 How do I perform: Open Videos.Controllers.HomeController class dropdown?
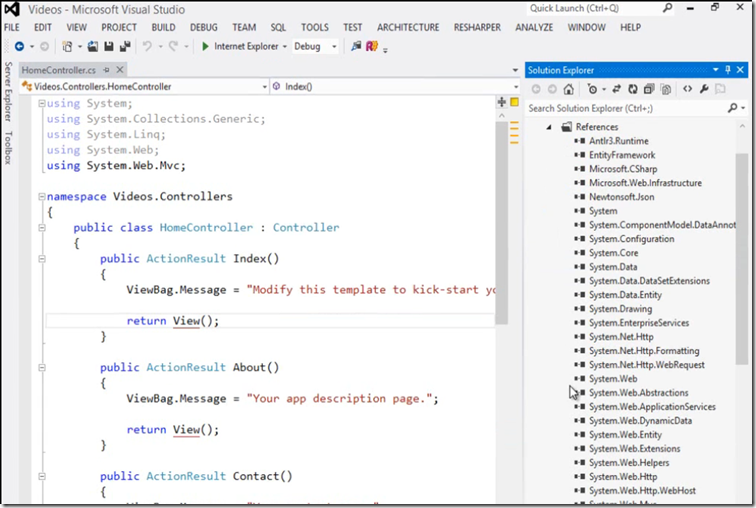click(264, 87)
